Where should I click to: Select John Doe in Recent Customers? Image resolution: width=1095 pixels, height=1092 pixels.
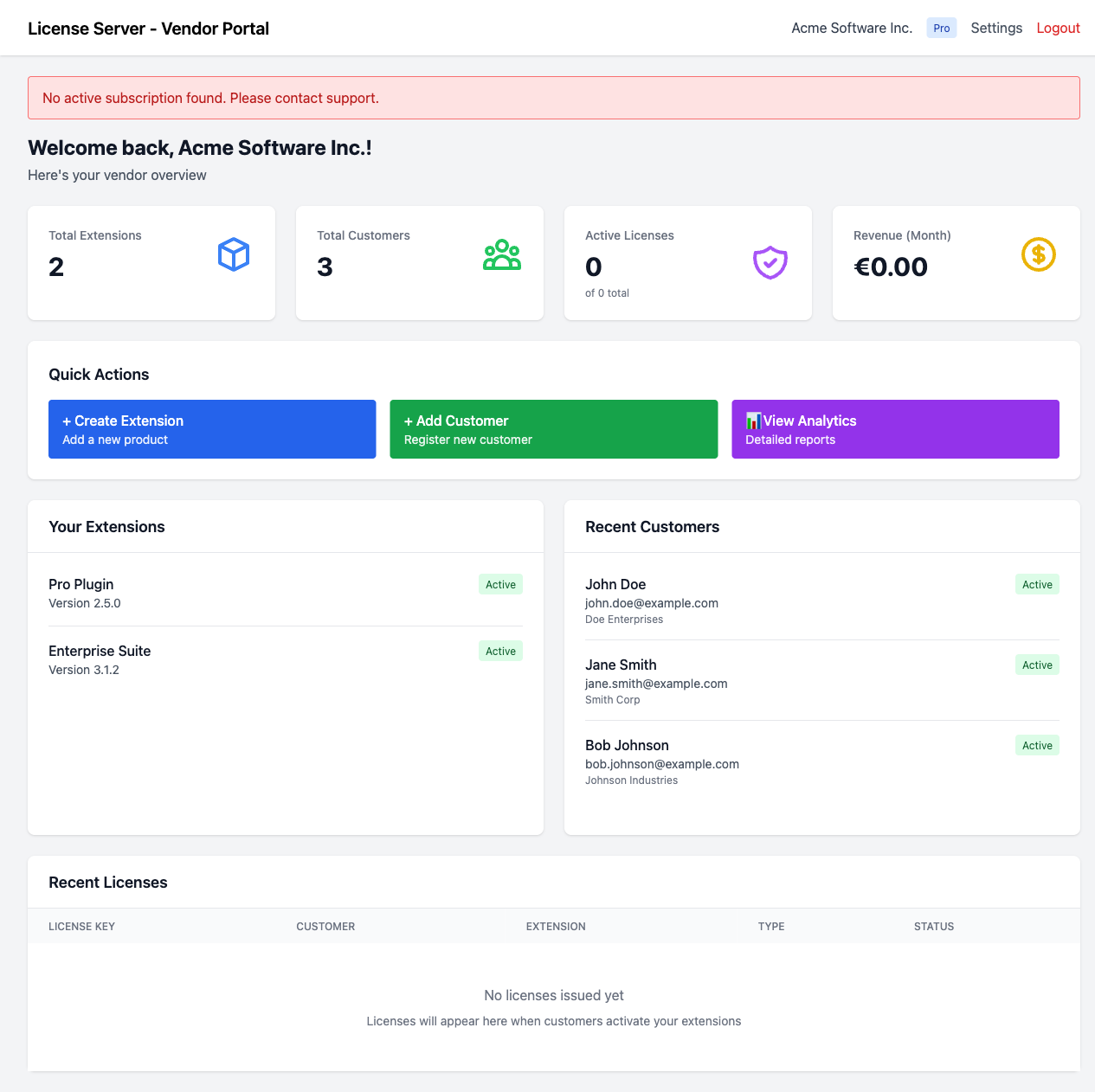pos(615,584)
